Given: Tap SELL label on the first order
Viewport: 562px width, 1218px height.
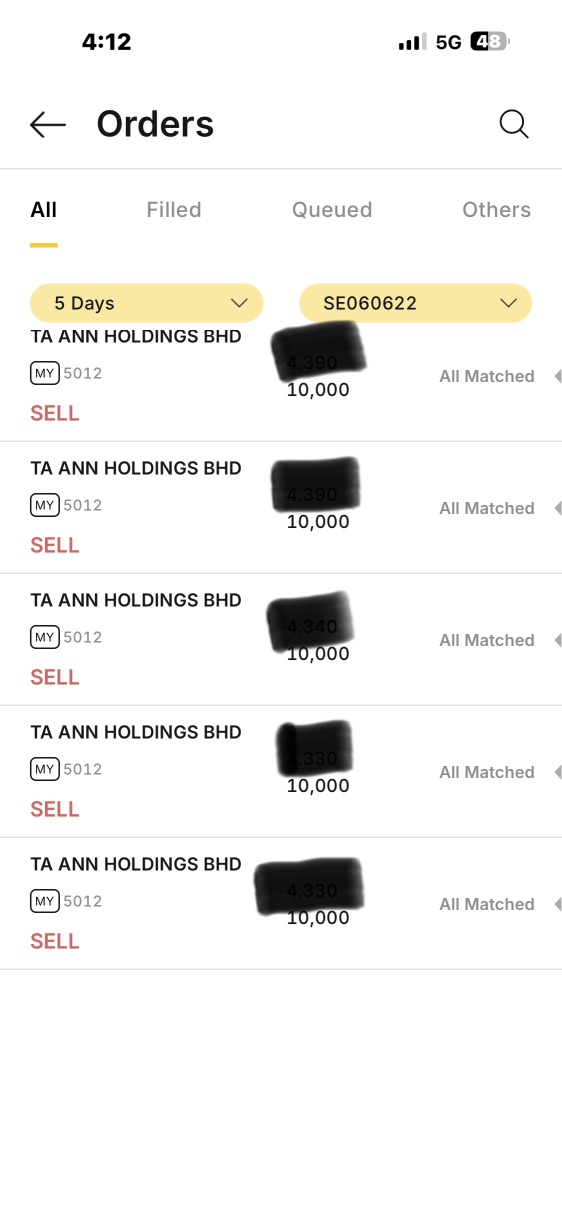Looking at the screenshot, I should (x=55, y=413).
